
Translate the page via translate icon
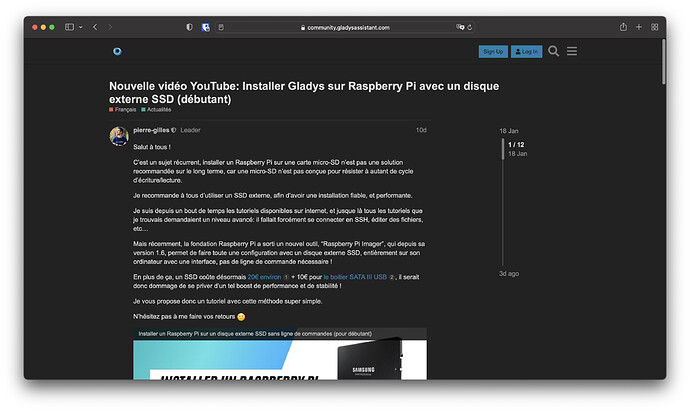pos(460,27)
